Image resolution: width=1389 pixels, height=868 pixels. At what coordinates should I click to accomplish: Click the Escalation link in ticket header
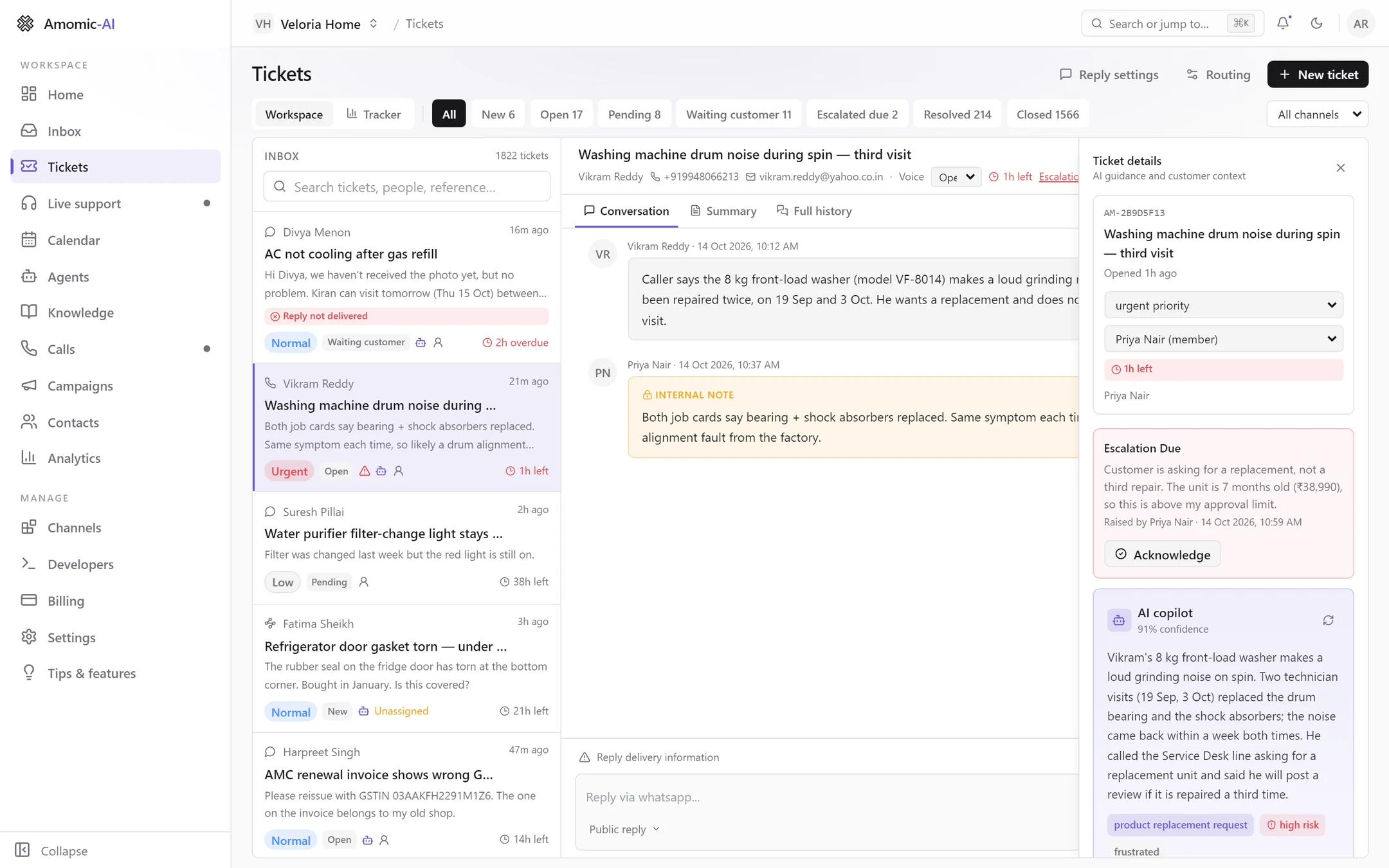pos(1059,177)
